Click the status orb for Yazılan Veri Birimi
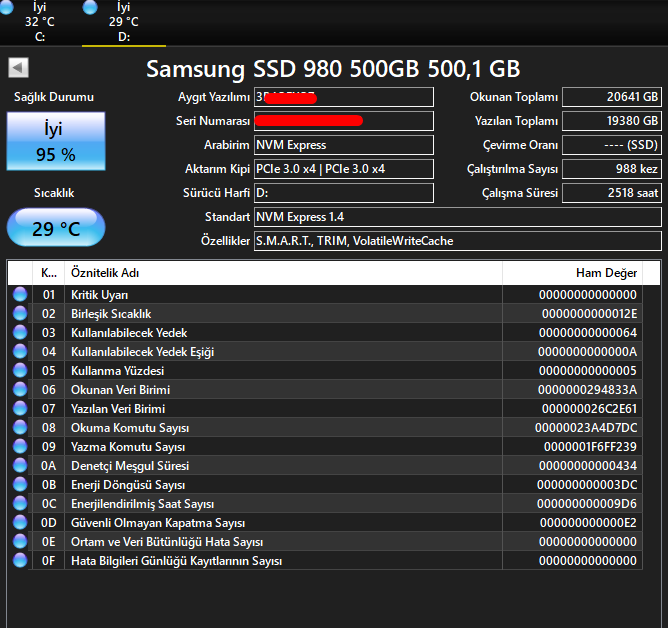 click(x=20, y=409)
